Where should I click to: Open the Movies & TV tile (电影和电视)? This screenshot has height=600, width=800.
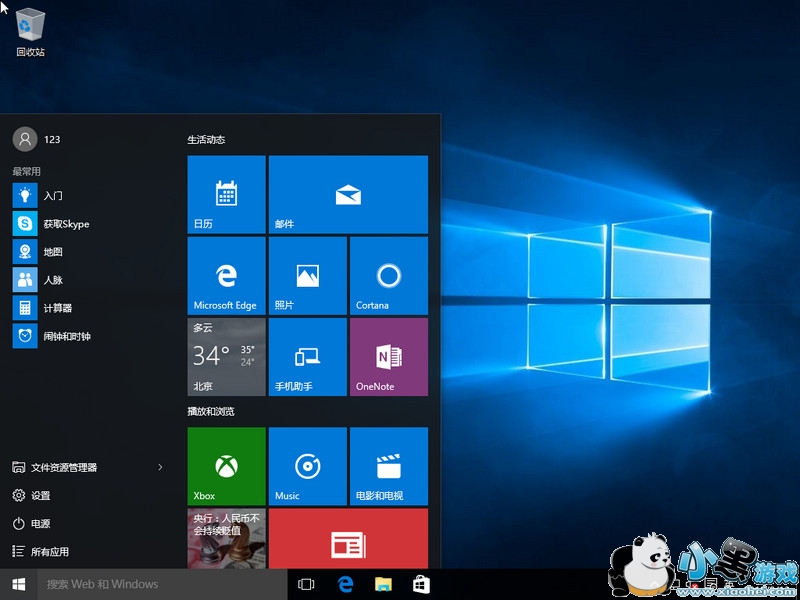[x=388, y=466]
